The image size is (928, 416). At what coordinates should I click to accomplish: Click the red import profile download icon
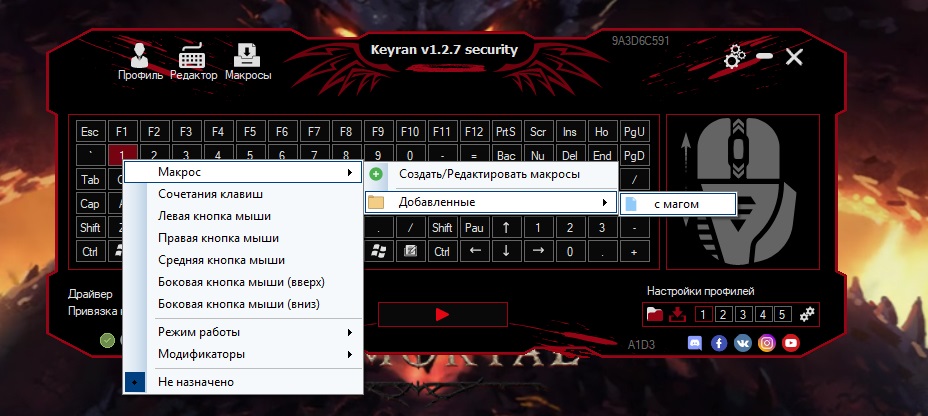677,314
